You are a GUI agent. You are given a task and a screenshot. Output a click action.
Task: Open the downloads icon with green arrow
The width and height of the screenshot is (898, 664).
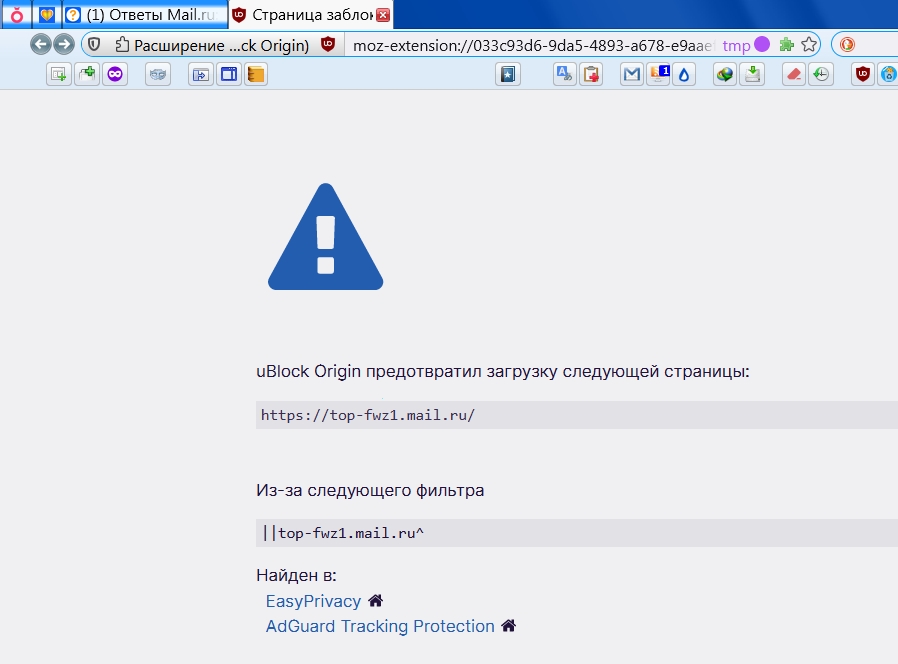(x=753, y=74)
